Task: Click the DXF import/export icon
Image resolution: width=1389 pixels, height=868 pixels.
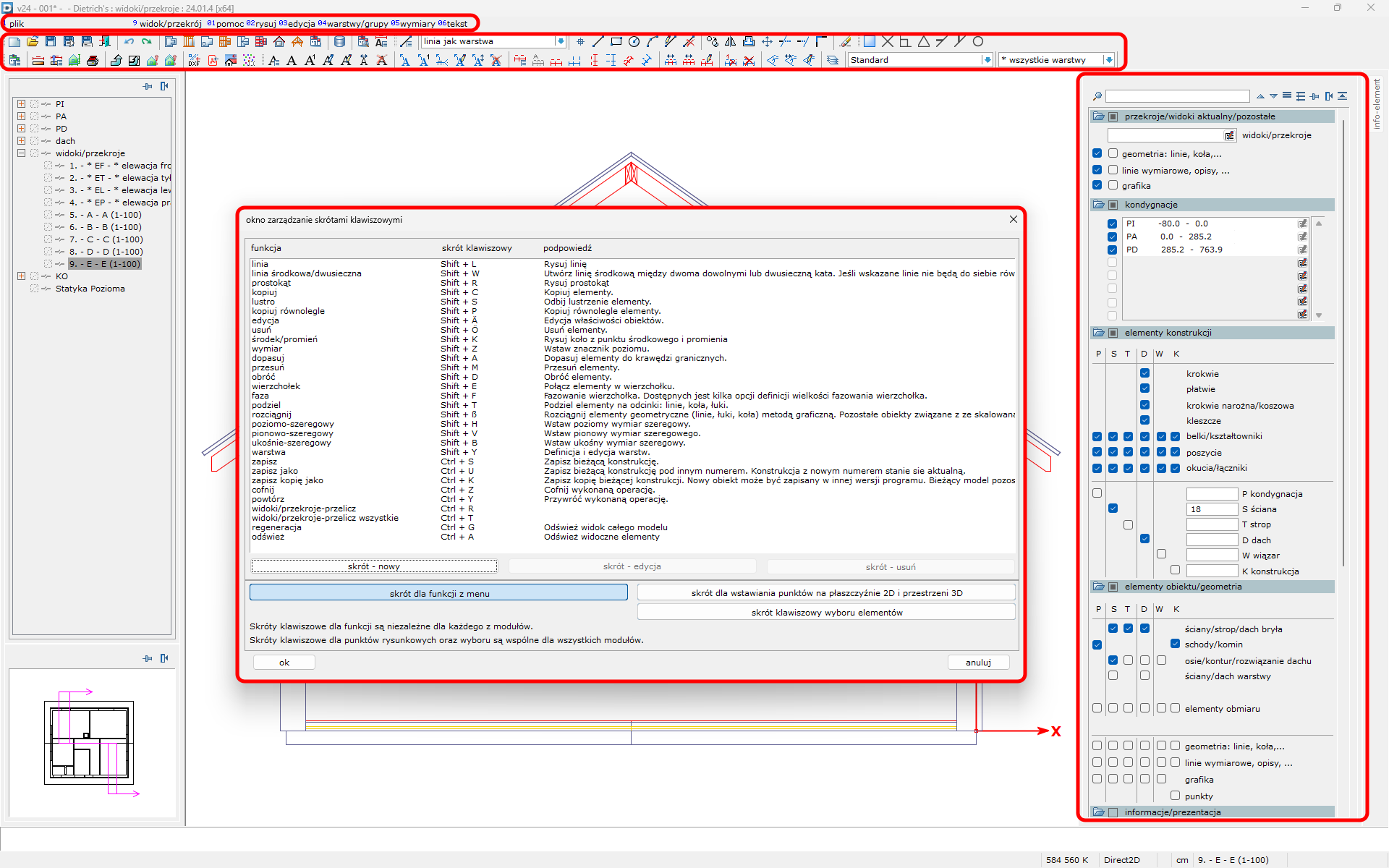Action: tap(194, 61)
